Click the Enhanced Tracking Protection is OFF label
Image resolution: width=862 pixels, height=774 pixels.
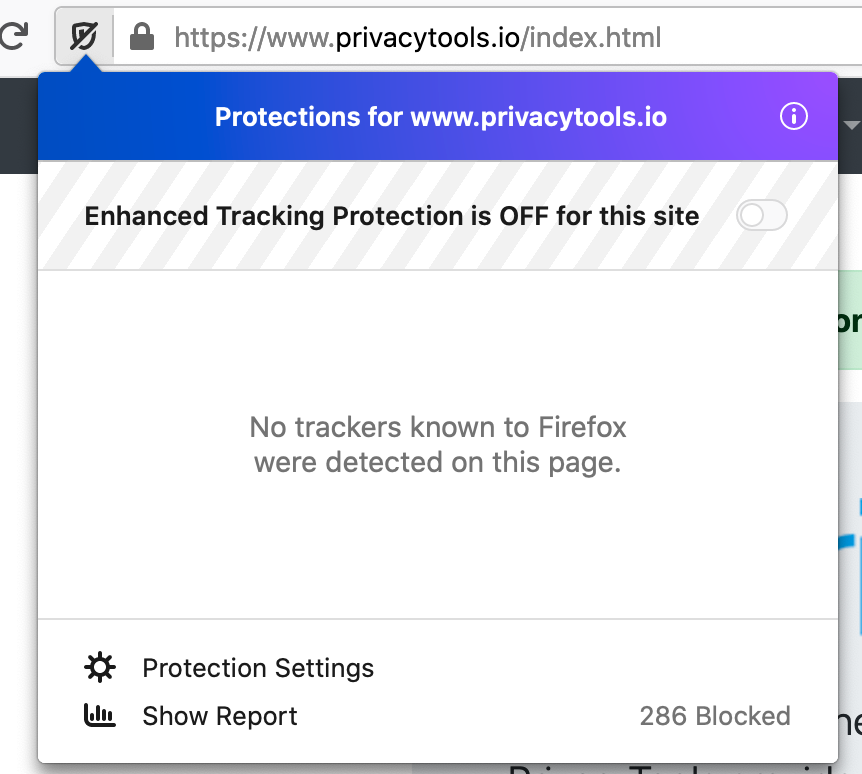click(391, 216)
